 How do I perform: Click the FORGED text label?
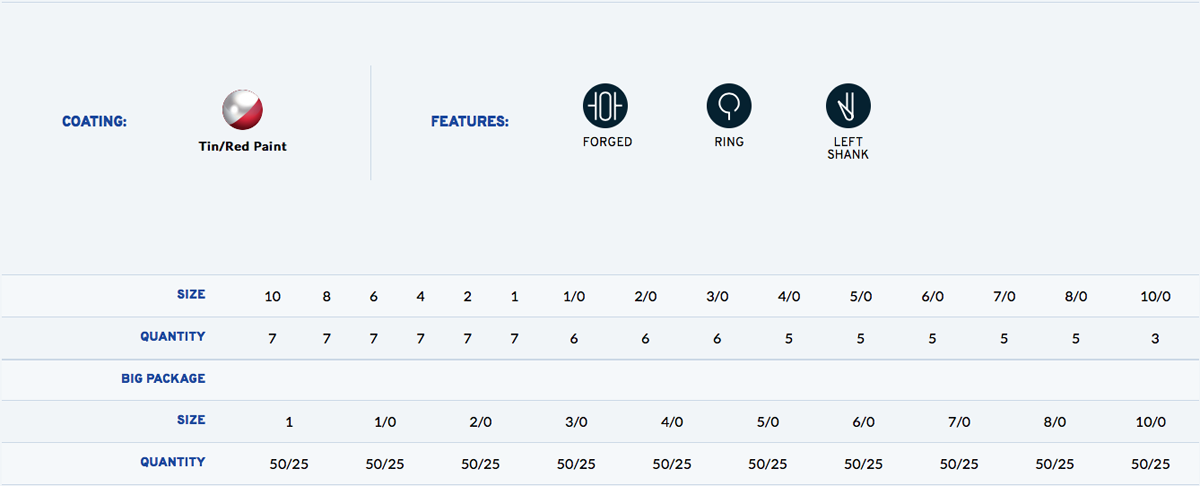607,142
